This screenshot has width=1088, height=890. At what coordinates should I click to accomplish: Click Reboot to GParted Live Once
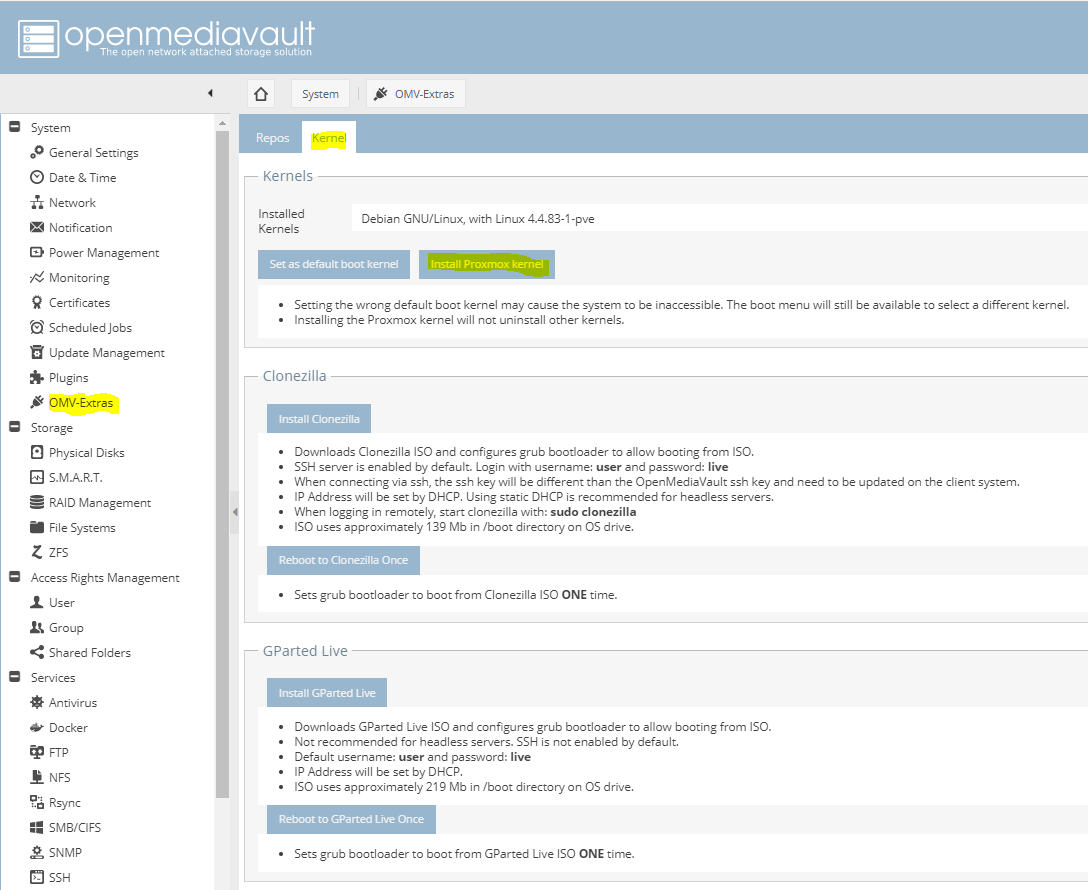tap(351, 819)
